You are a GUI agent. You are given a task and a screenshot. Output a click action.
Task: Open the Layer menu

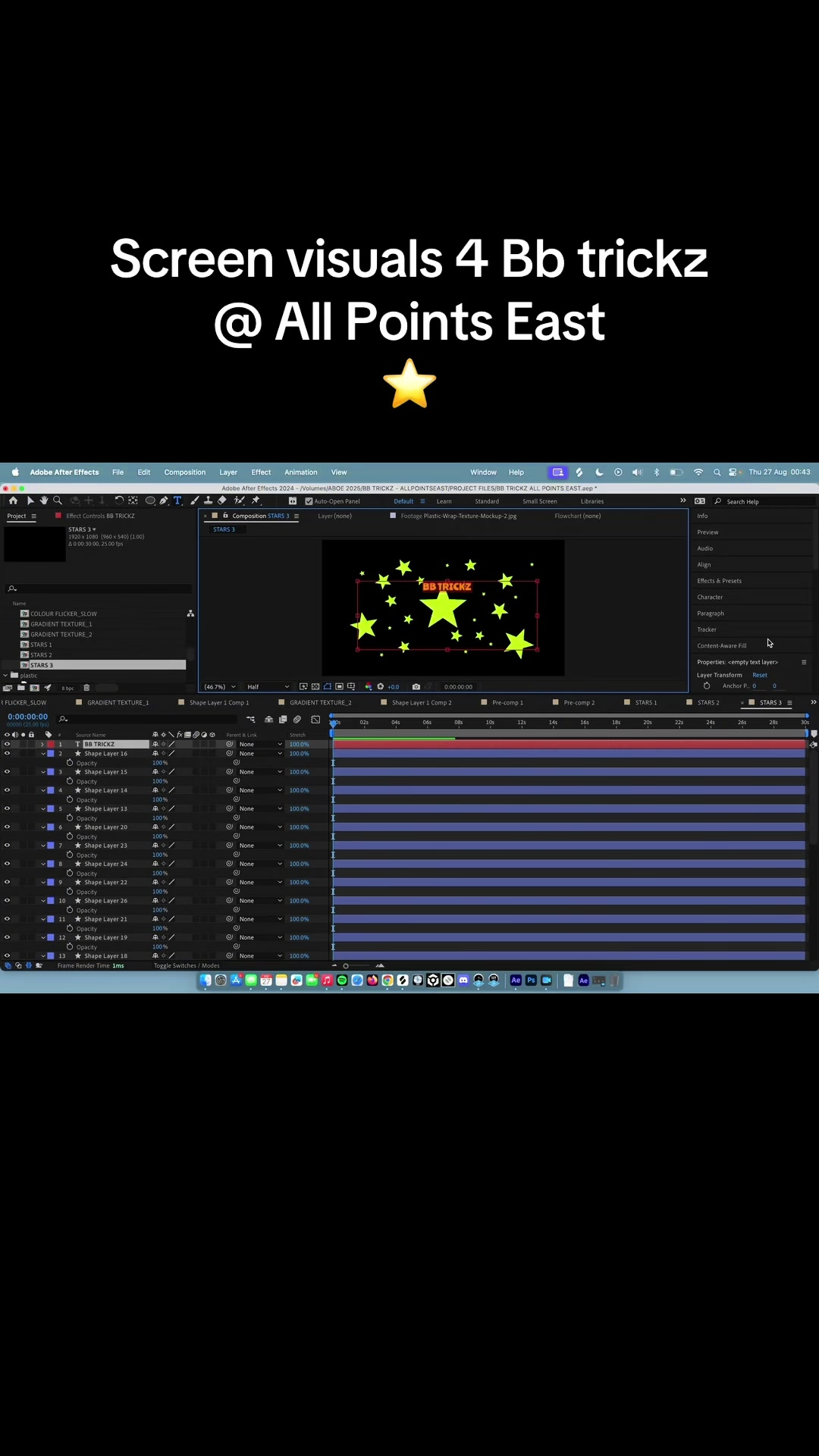point(228,472)
